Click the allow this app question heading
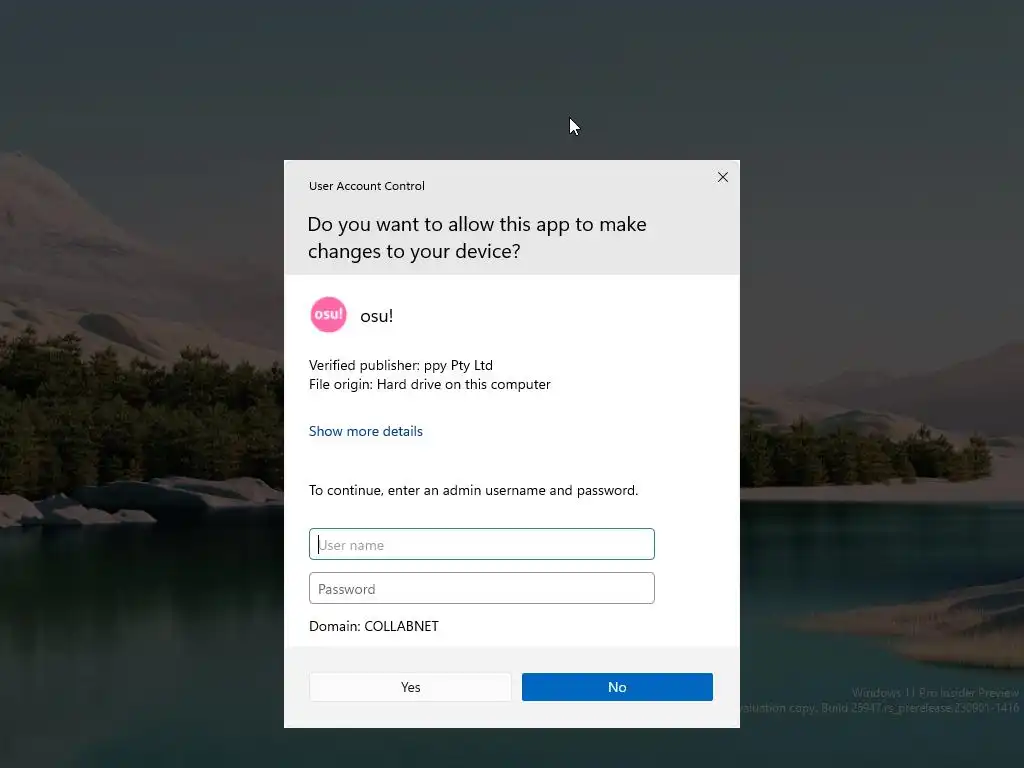The height and width of the screenshot is (768, 1024). 477,237
